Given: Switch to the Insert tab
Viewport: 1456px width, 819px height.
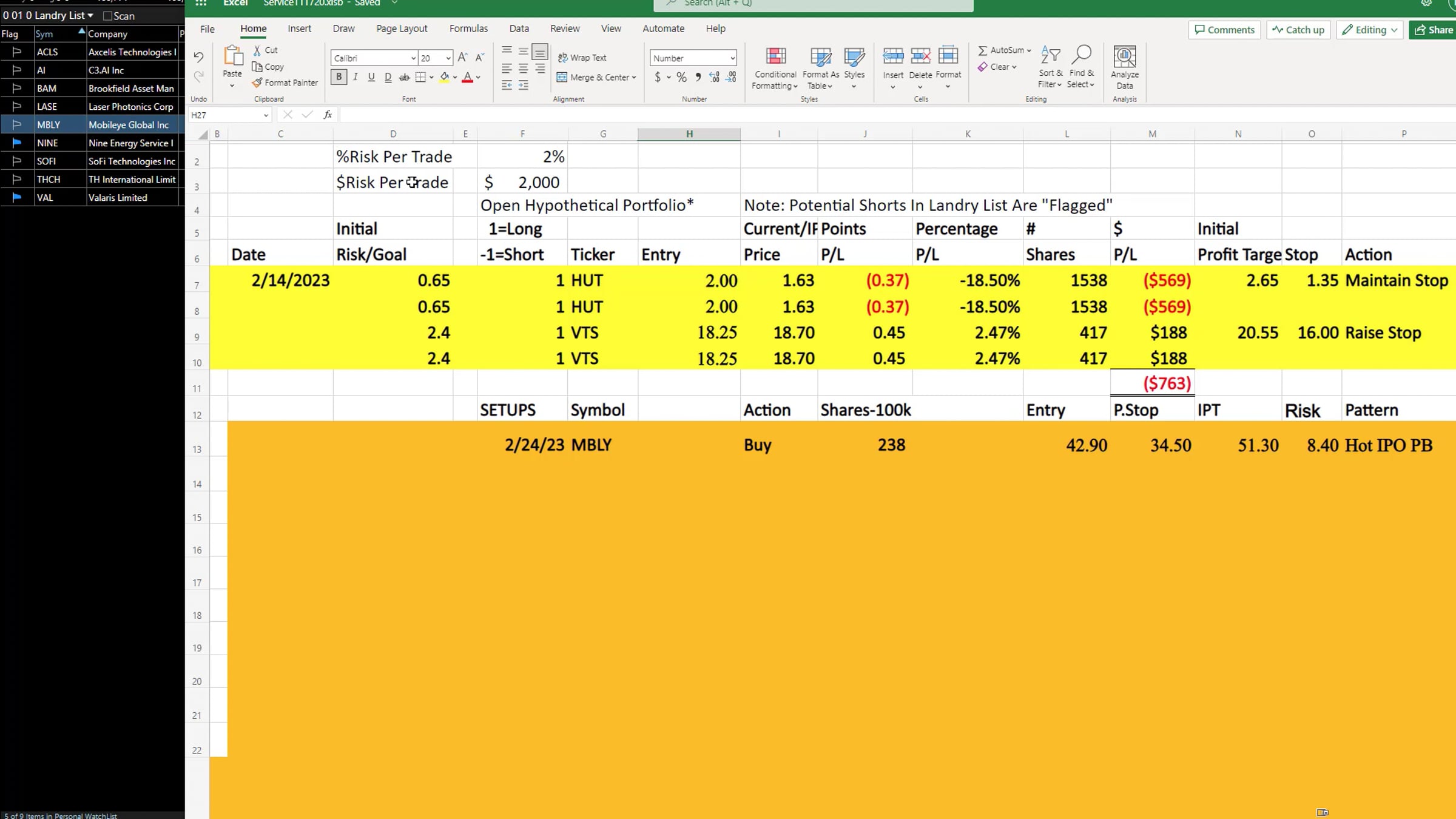Looking at the screenshot, I should click(x=299, y=29).
